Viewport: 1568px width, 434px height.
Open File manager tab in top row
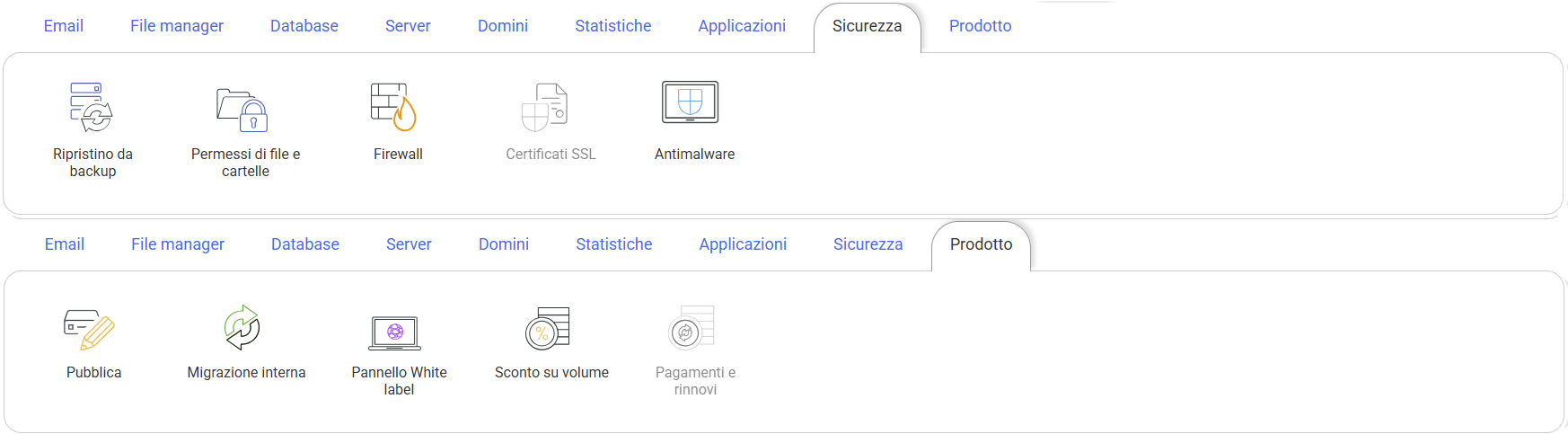(177, 26)
